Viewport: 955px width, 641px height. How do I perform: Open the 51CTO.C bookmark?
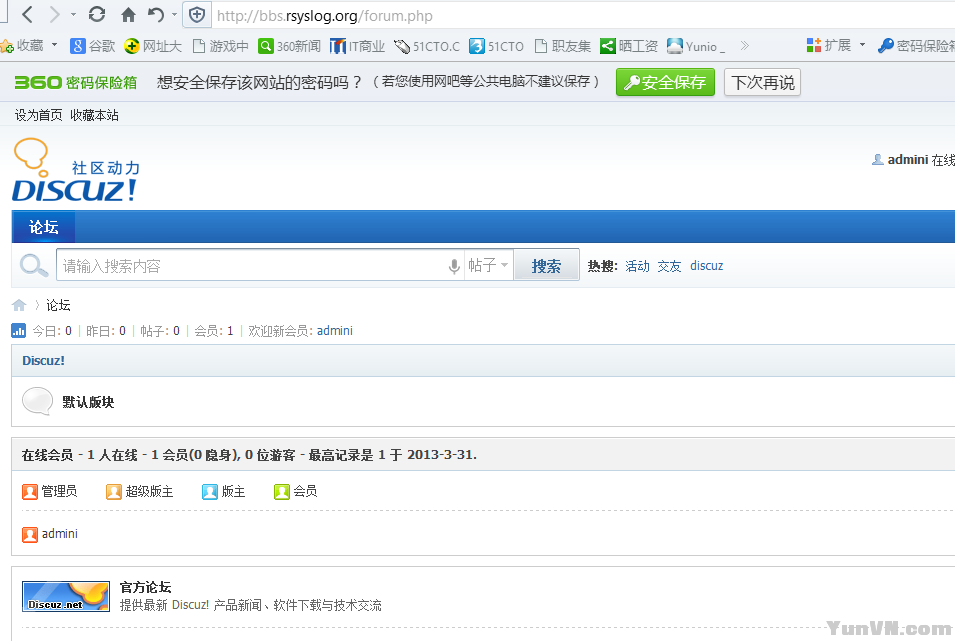427,46
